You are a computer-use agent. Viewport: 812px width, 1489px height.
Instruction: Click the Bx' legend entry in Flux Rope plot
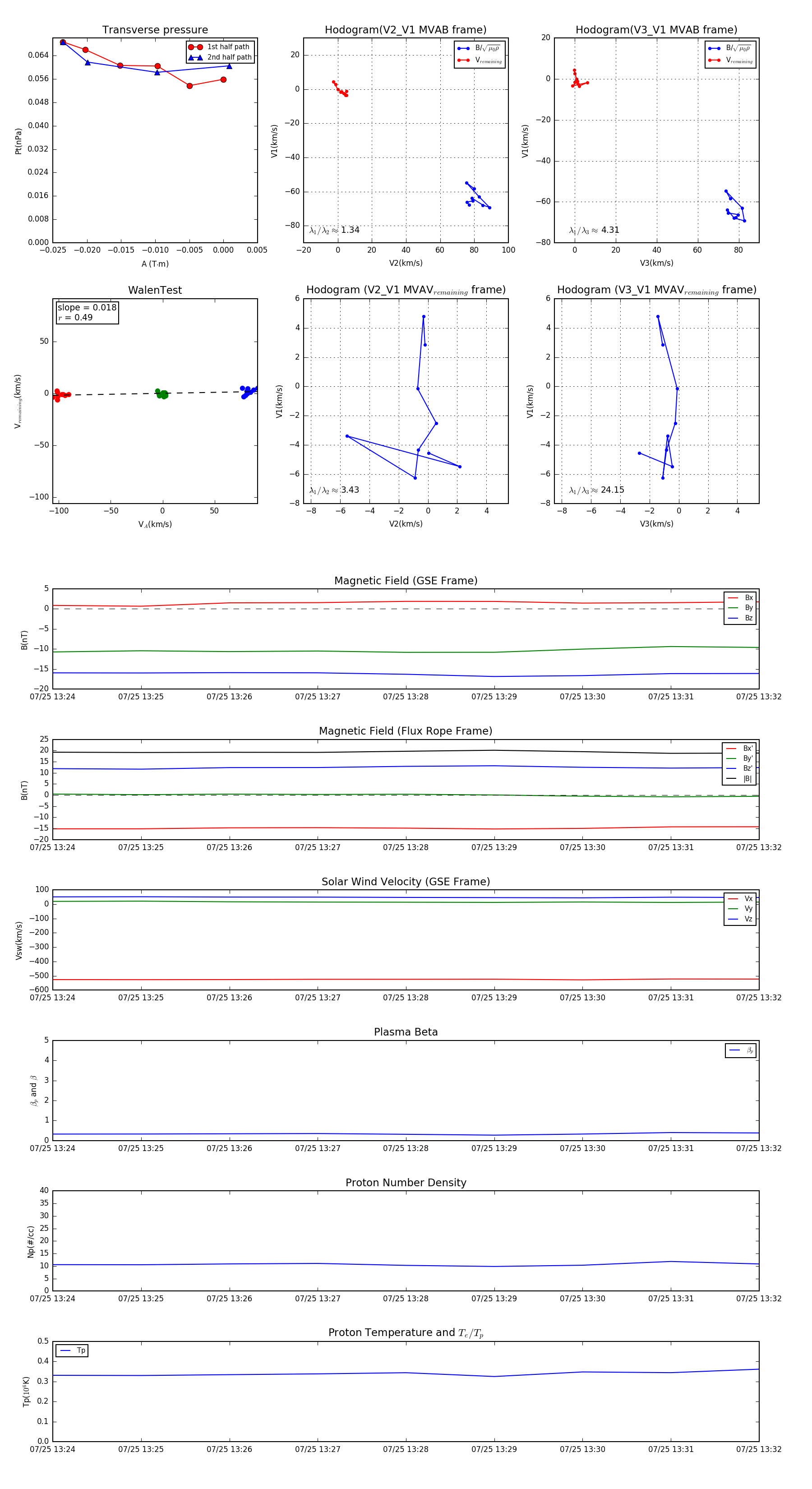pos(740,748)
